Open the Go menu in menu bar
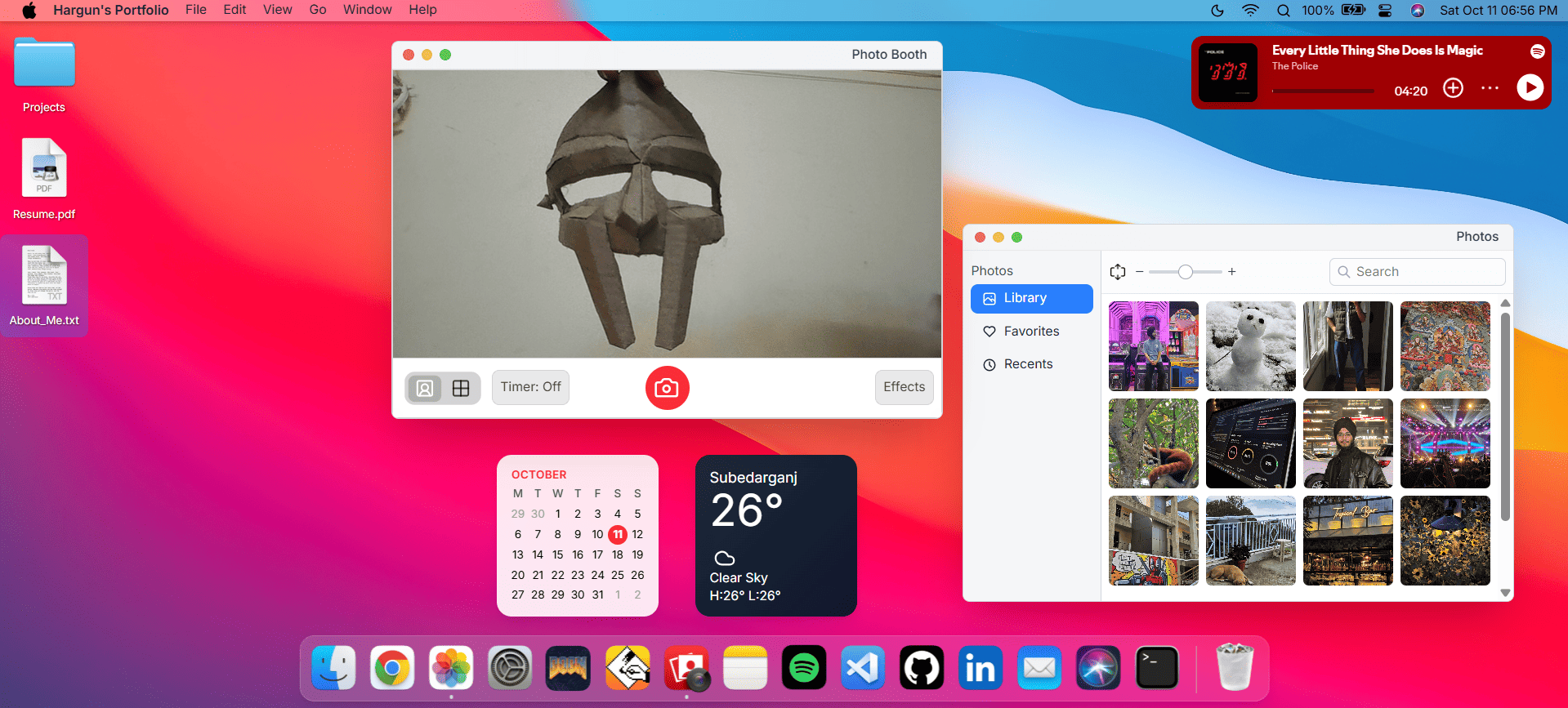Screen dimensions: 1568x708 coord(318,10)
